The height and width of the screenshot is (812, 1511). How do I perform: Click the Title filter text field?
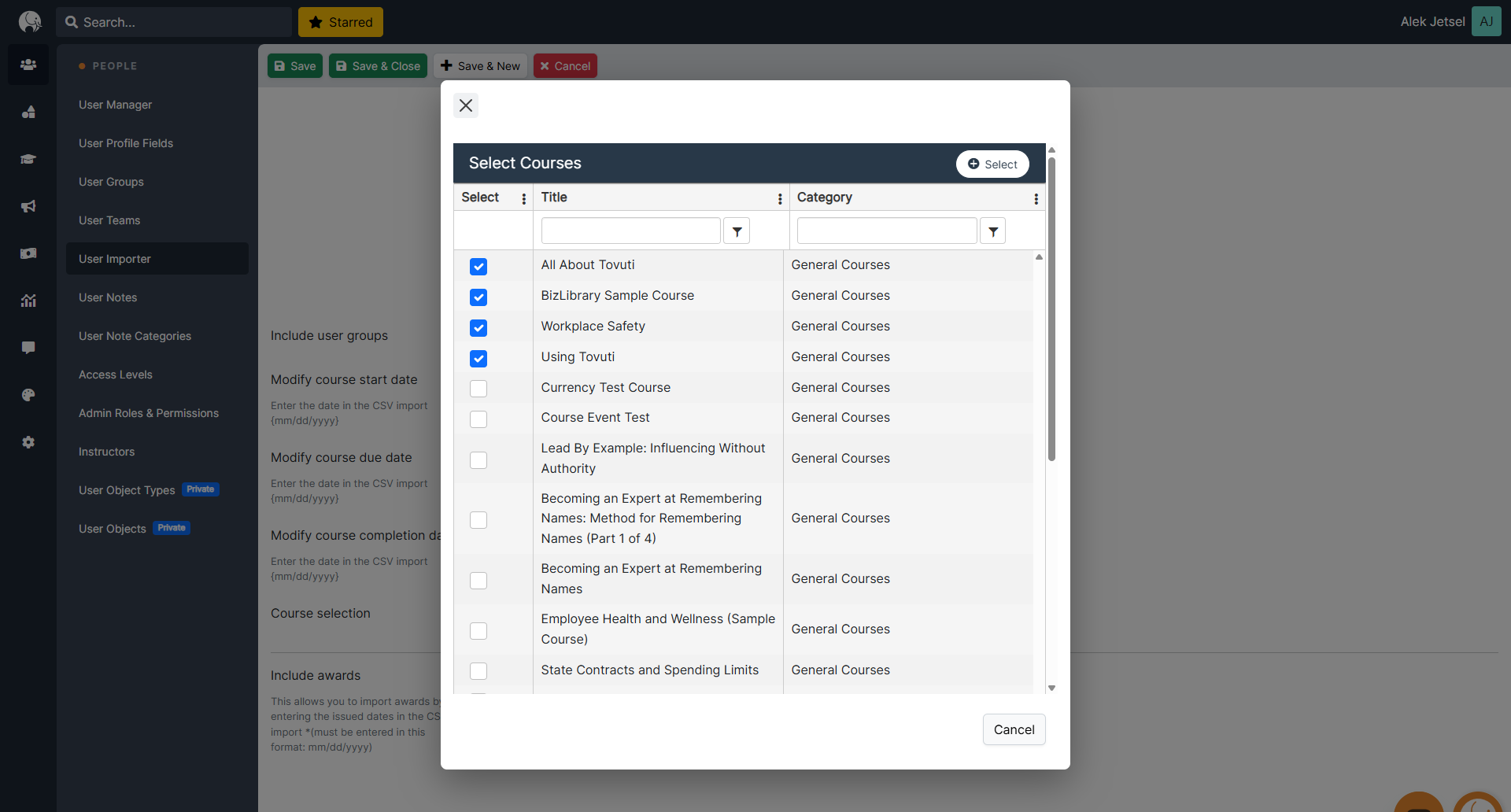click(x=630, y=231)
